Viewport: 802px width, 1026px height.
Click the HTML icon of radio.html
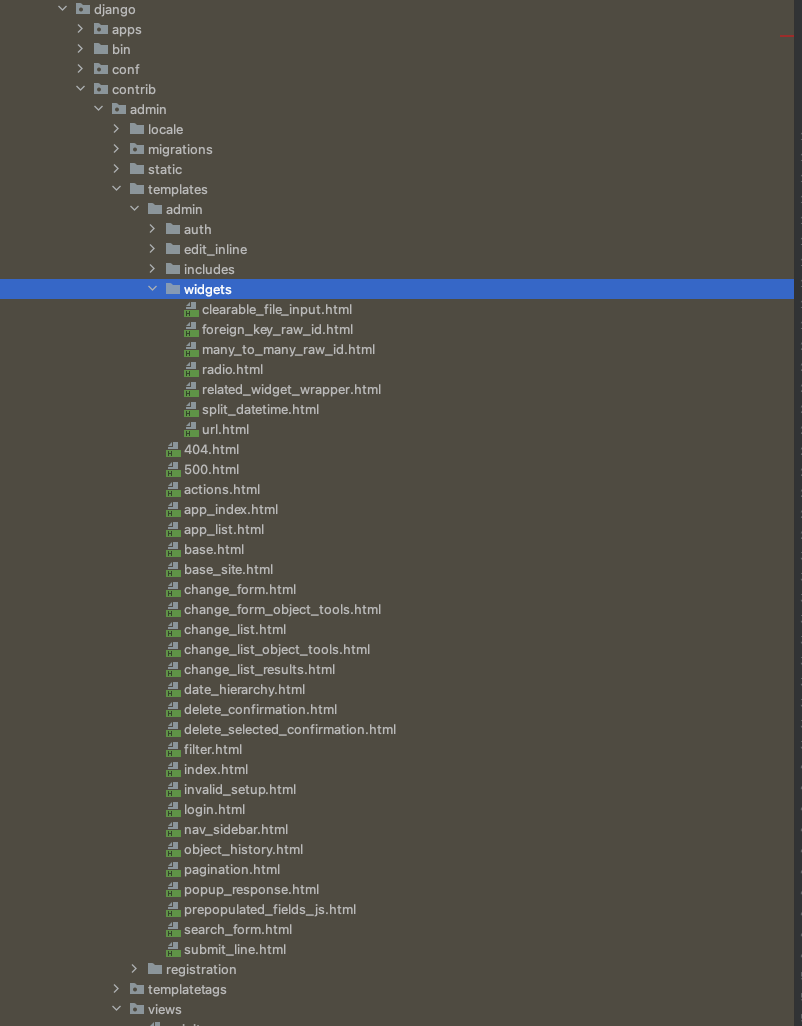pos(191,370)
